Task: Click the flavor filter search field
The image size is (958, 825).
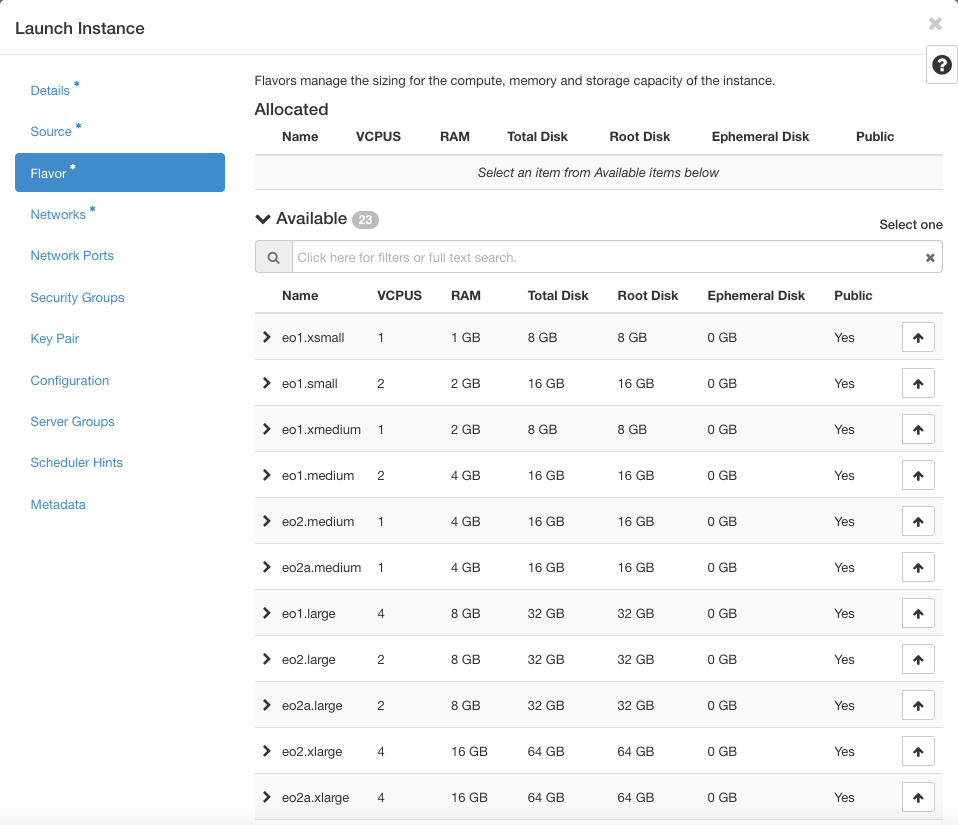Action: tap(605, 258)
